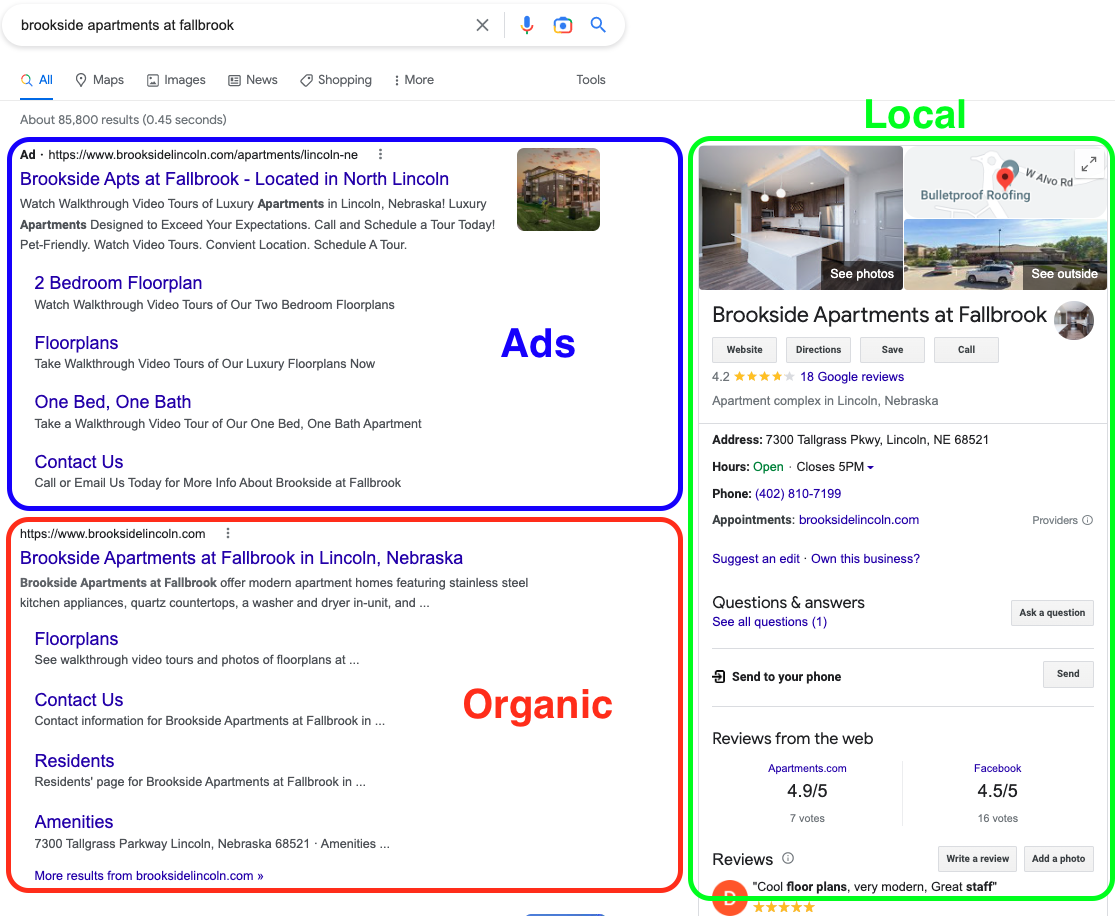Viewport: 1115px width, 916px height.
Task: Open the Amenities sitelink
Action: 74,822
